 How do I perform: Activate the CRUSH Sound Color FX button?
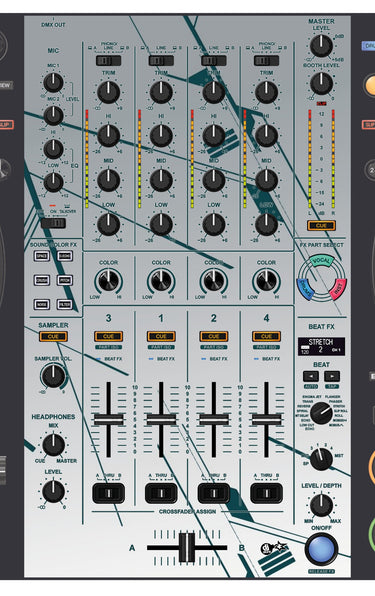tap(42, 280)
